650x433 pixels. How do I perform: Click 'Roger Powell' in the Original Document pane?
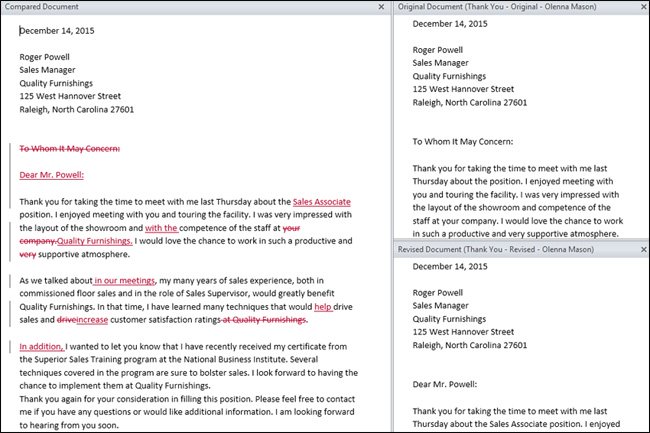(438, 49)
